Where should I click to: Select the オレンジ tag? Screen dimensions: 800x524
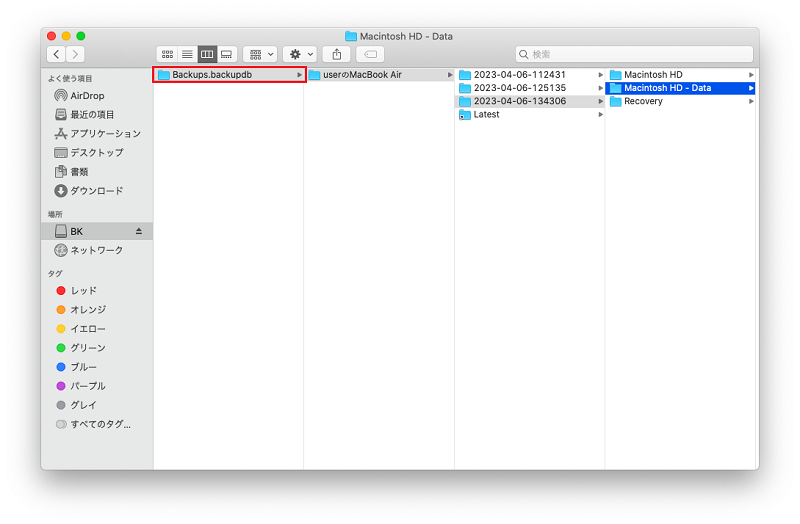pos(97,309)
